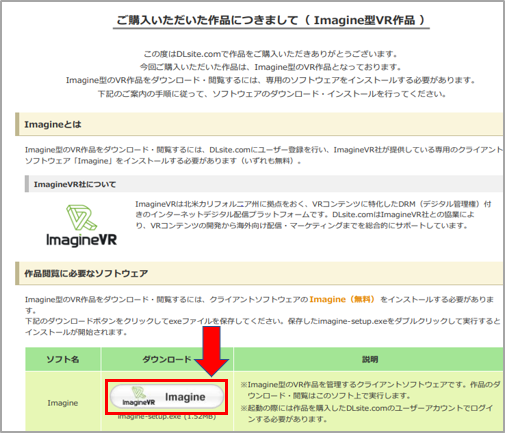The height and width of the screenshot is (433, 505).
Task: Click the ソフト名 table column header
Action: (x=63, y=359)
